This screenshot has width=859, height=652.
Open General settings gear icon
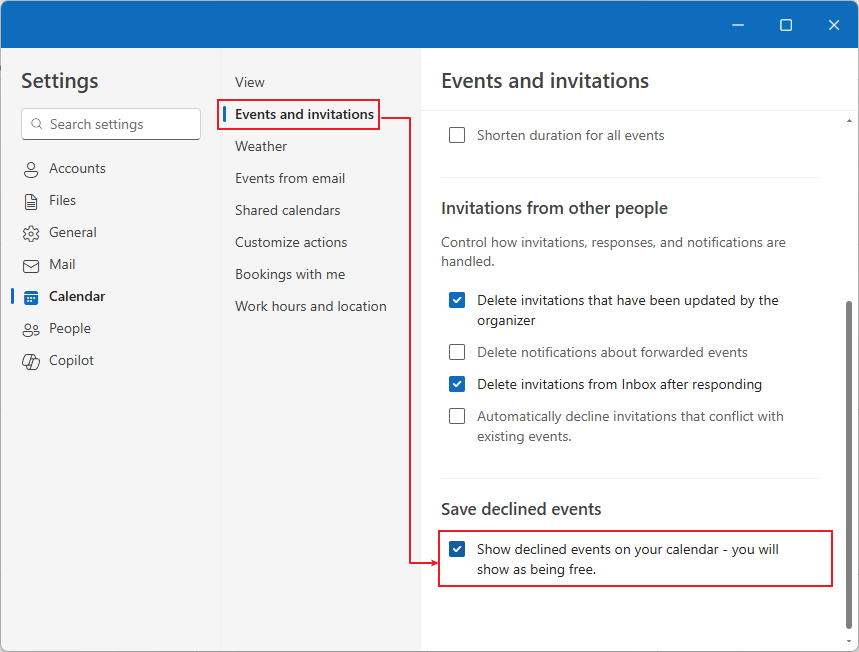pyautogui.click(x=31, y=233)
